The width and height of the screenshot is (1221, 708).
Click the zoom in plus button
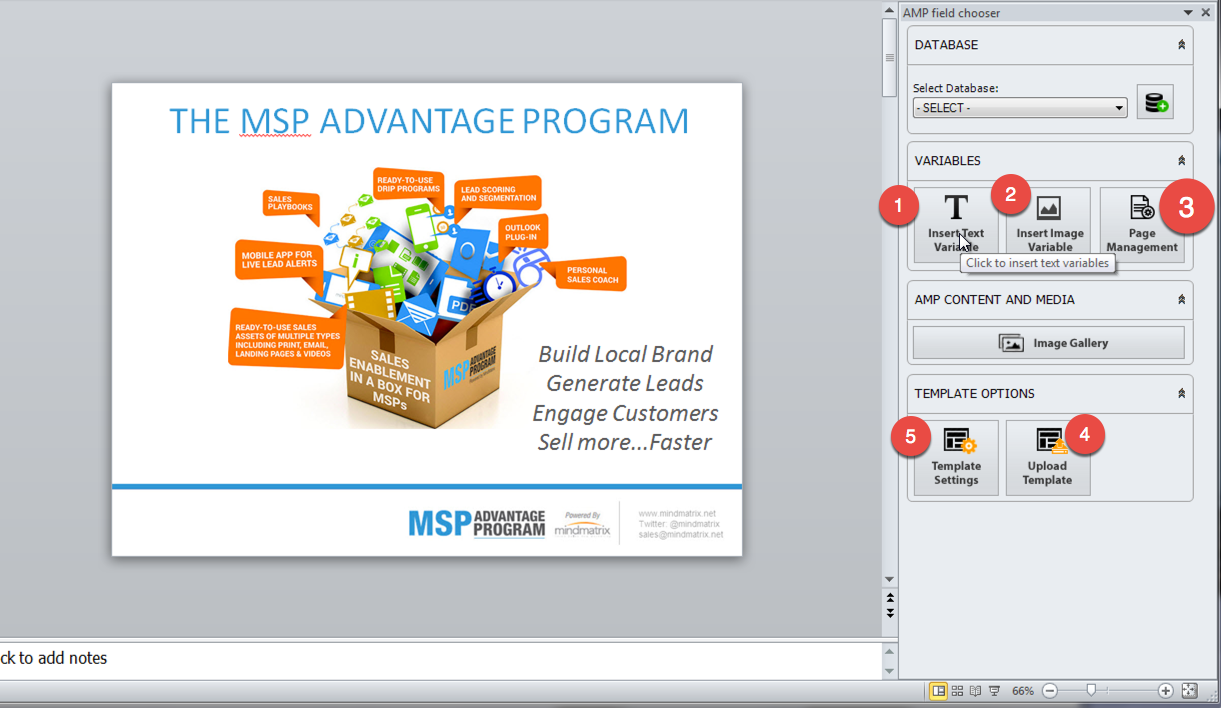coord(1166,691)
